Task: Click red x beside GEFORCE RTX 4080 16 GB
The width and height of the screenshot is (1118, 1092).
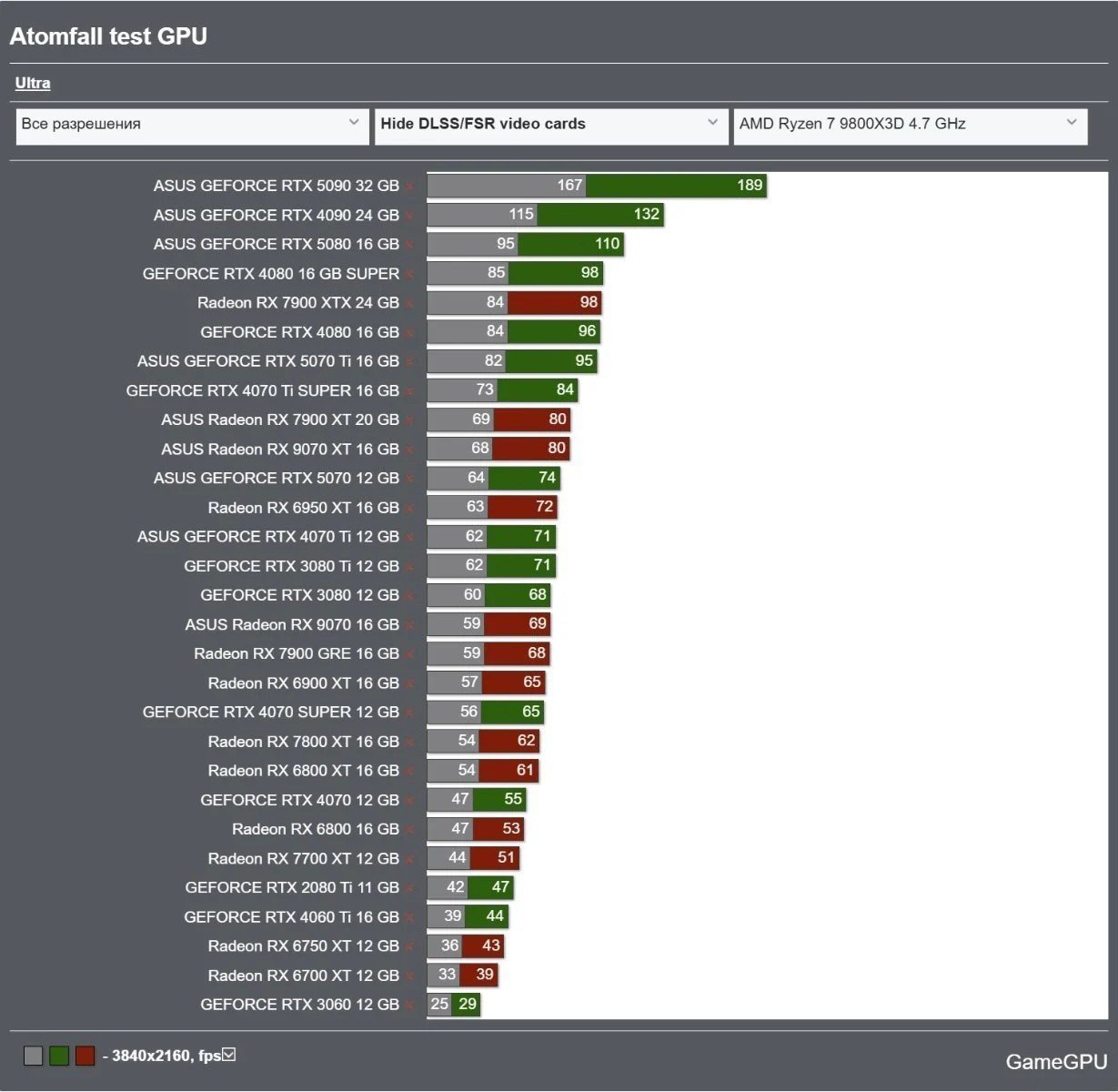Action: (x=410, y=333)
